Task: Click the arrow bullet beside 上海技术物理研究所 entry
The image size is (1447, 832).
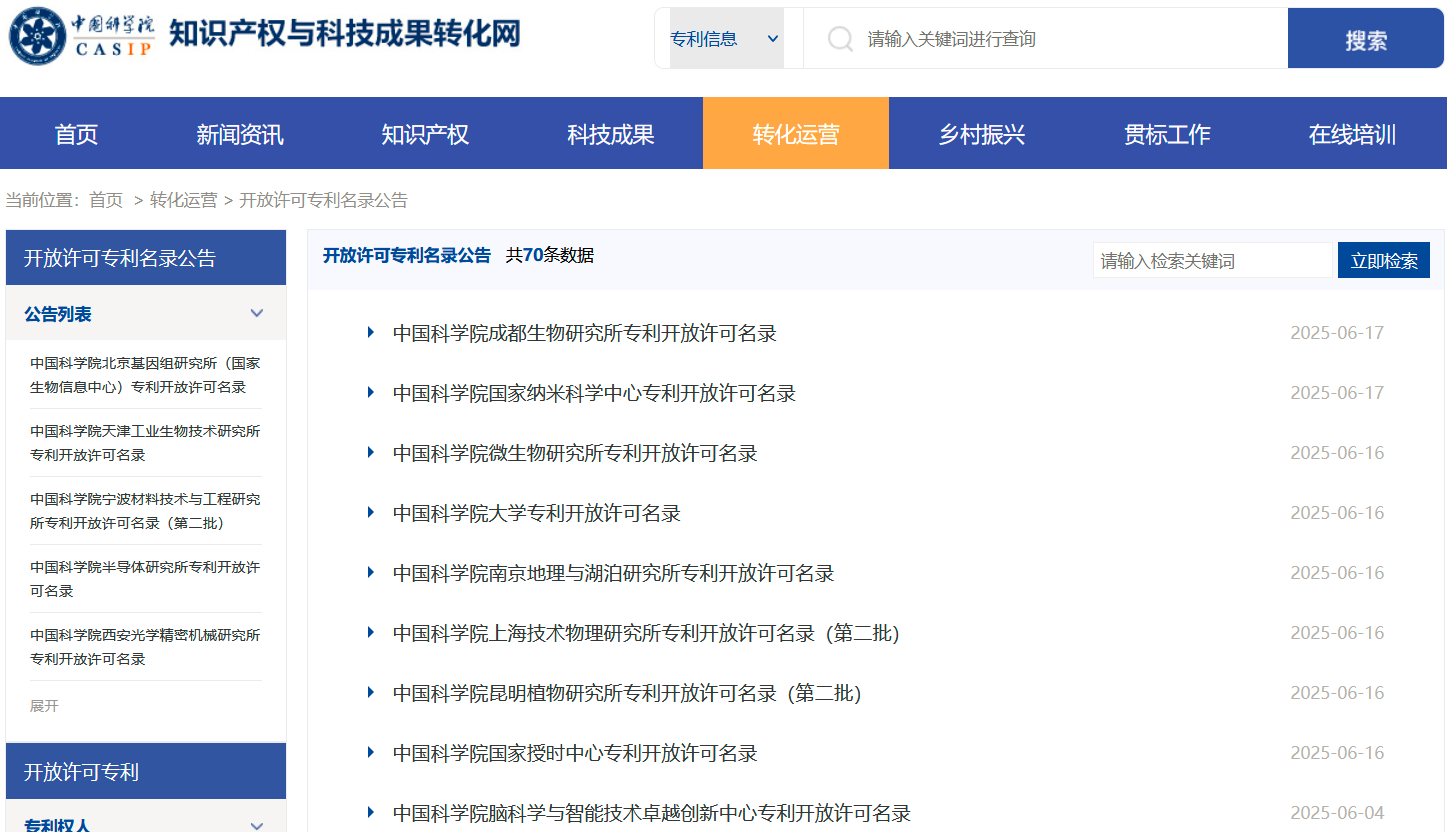Action: pos(371,632)
